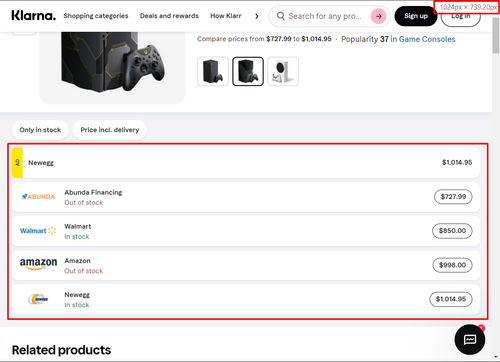Toggle the Price incl. delivery filter
Screen dimensions: 500x362
(110, 130)
